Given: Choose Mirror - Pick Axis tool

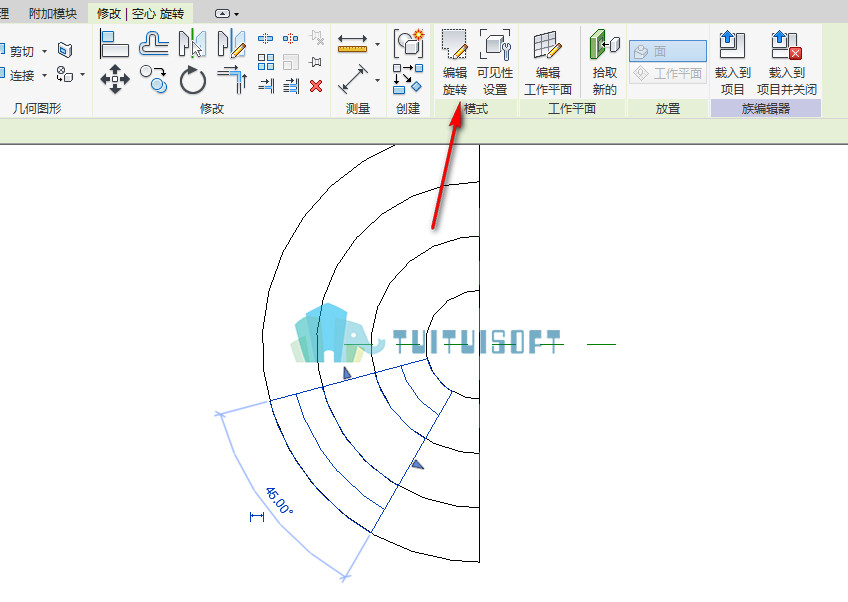Looking at the screenshot, I should (x=193, y=44).
